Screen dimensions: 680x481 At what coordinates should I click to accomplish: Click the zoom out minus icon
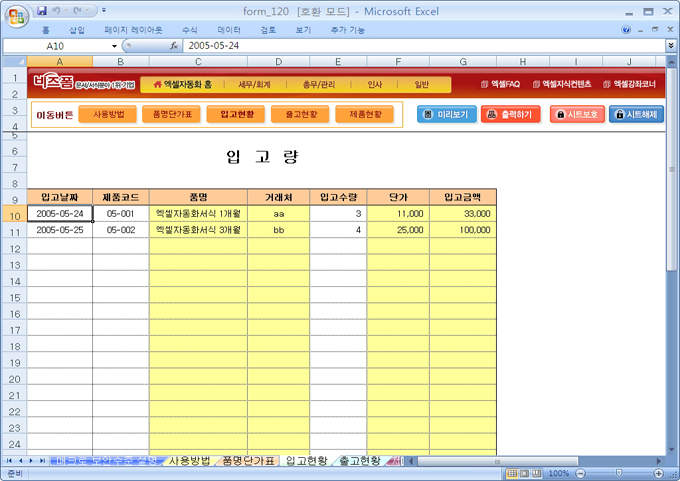click(x=579, y=473)
